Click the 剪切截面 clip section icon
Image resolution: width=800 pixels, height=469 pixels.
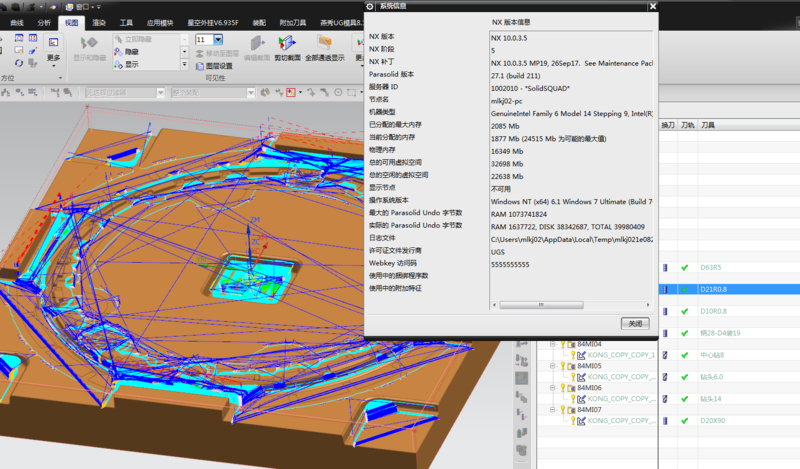pyautogui.click(x=289, y=43)
